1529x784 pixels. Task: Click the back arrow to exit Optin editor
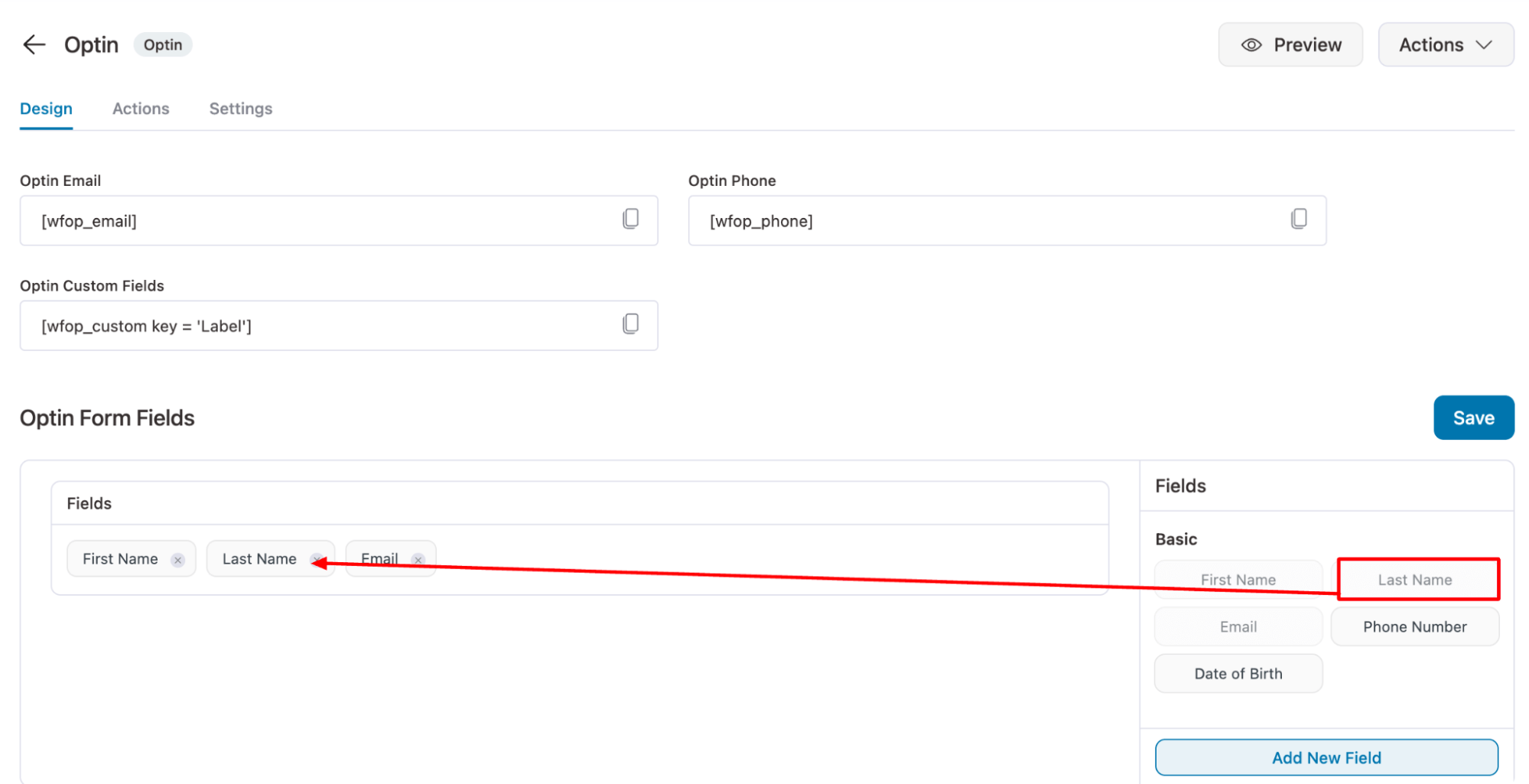click(x=34, y=44)
